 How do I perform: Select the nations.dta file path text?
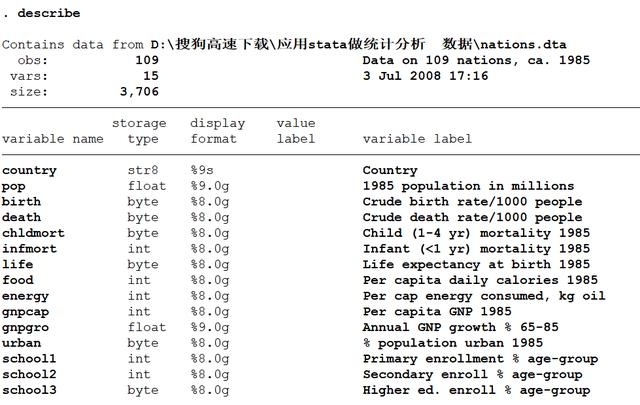click(x=358, y=44)
